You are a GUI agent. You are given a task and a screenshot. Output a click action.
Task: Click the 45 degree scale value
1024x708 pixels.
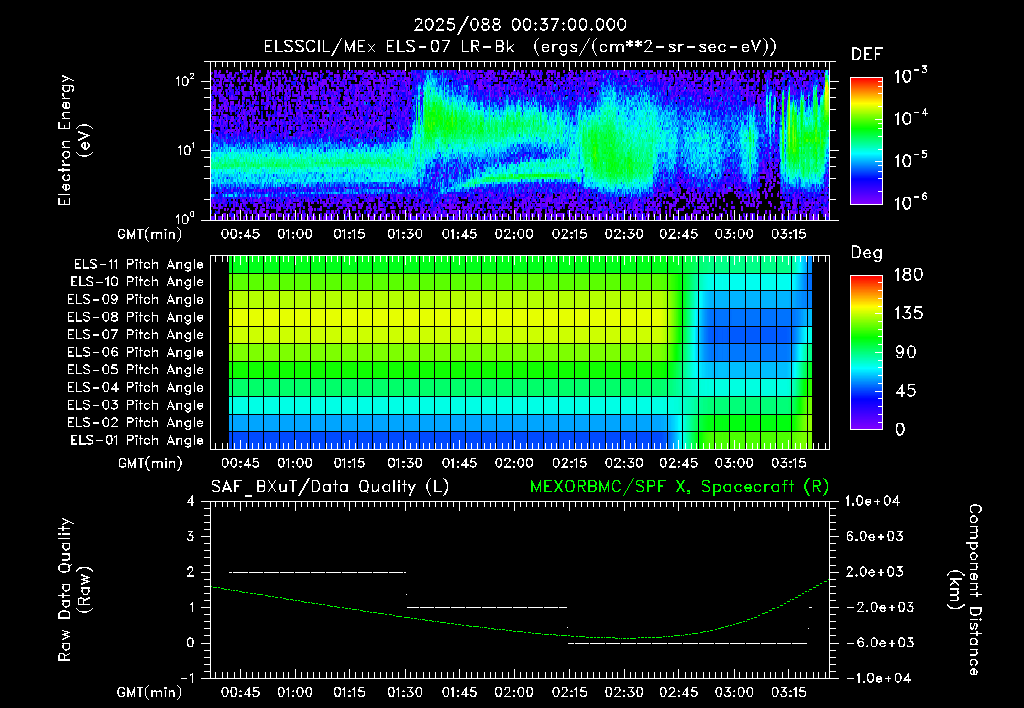(x=906, y=391)
